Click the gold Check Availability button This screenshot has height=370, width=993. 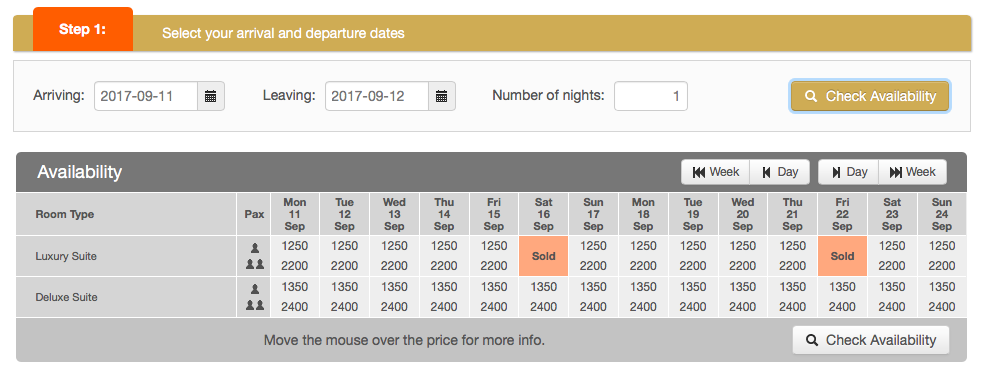[870, 96]
